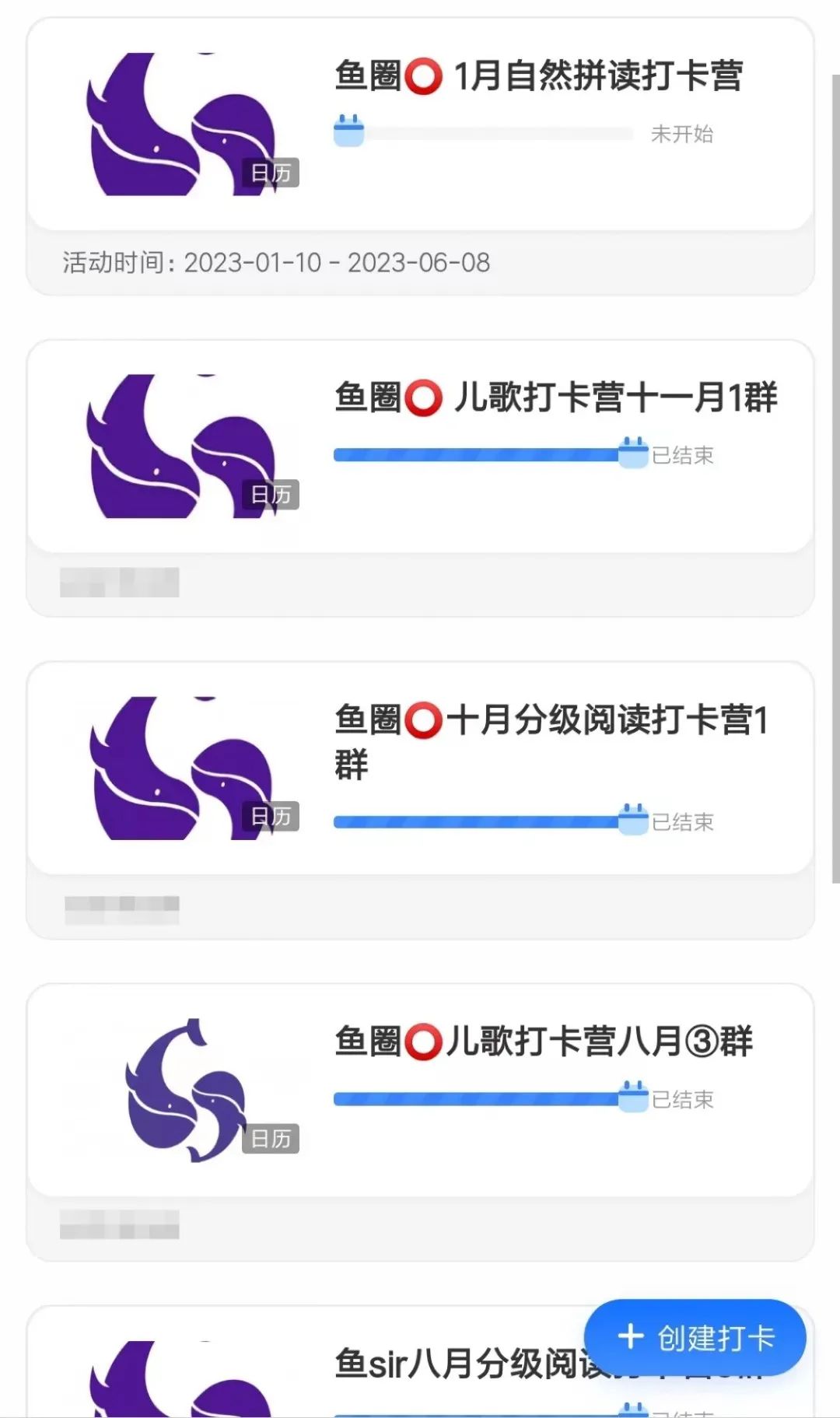The image size is (840, 1418).
Task: Open 儿歌打卡营十一月1群 title
Action: 555,397
